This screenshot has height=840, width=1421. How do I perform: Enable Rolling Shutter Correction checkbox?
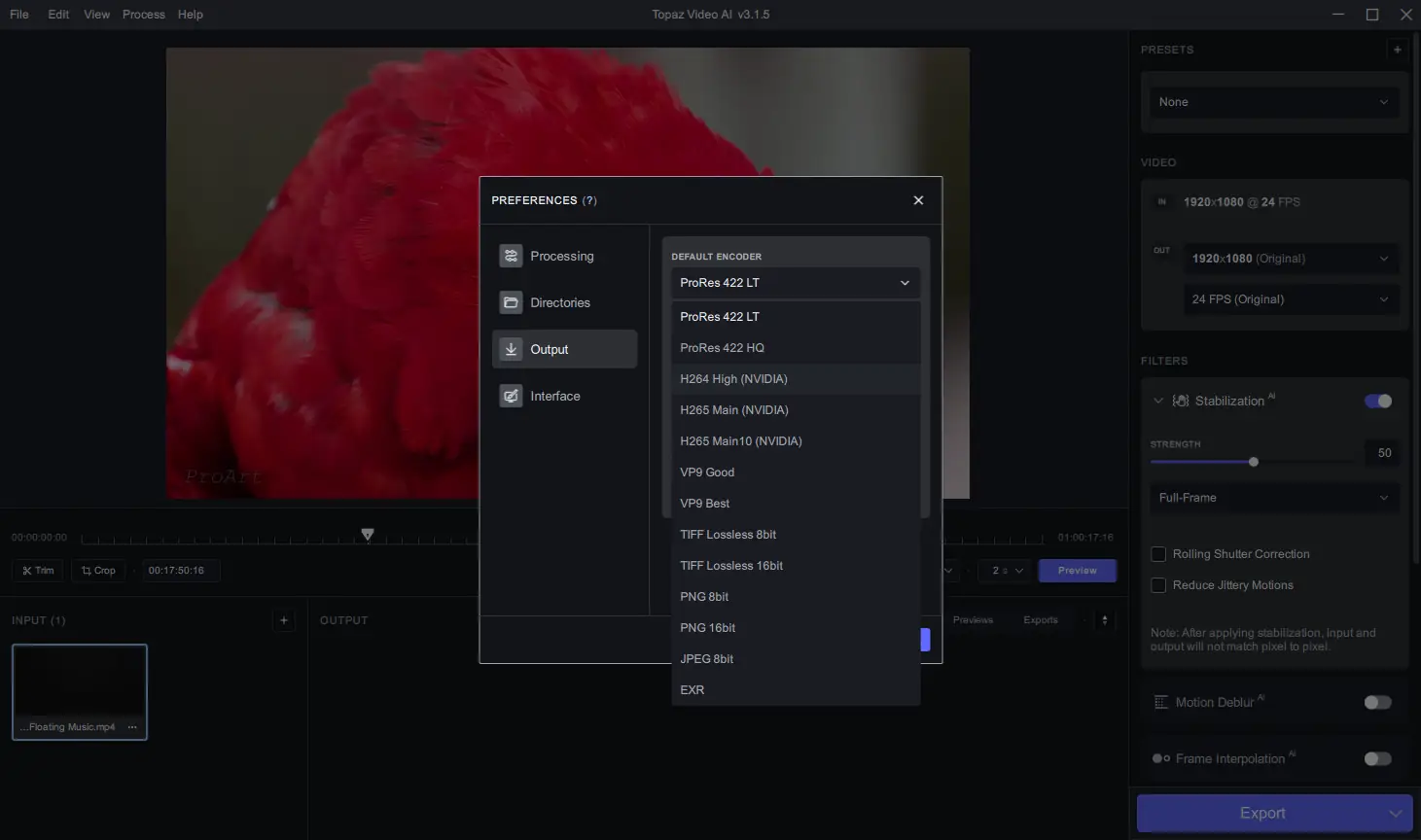(1158, 554)
